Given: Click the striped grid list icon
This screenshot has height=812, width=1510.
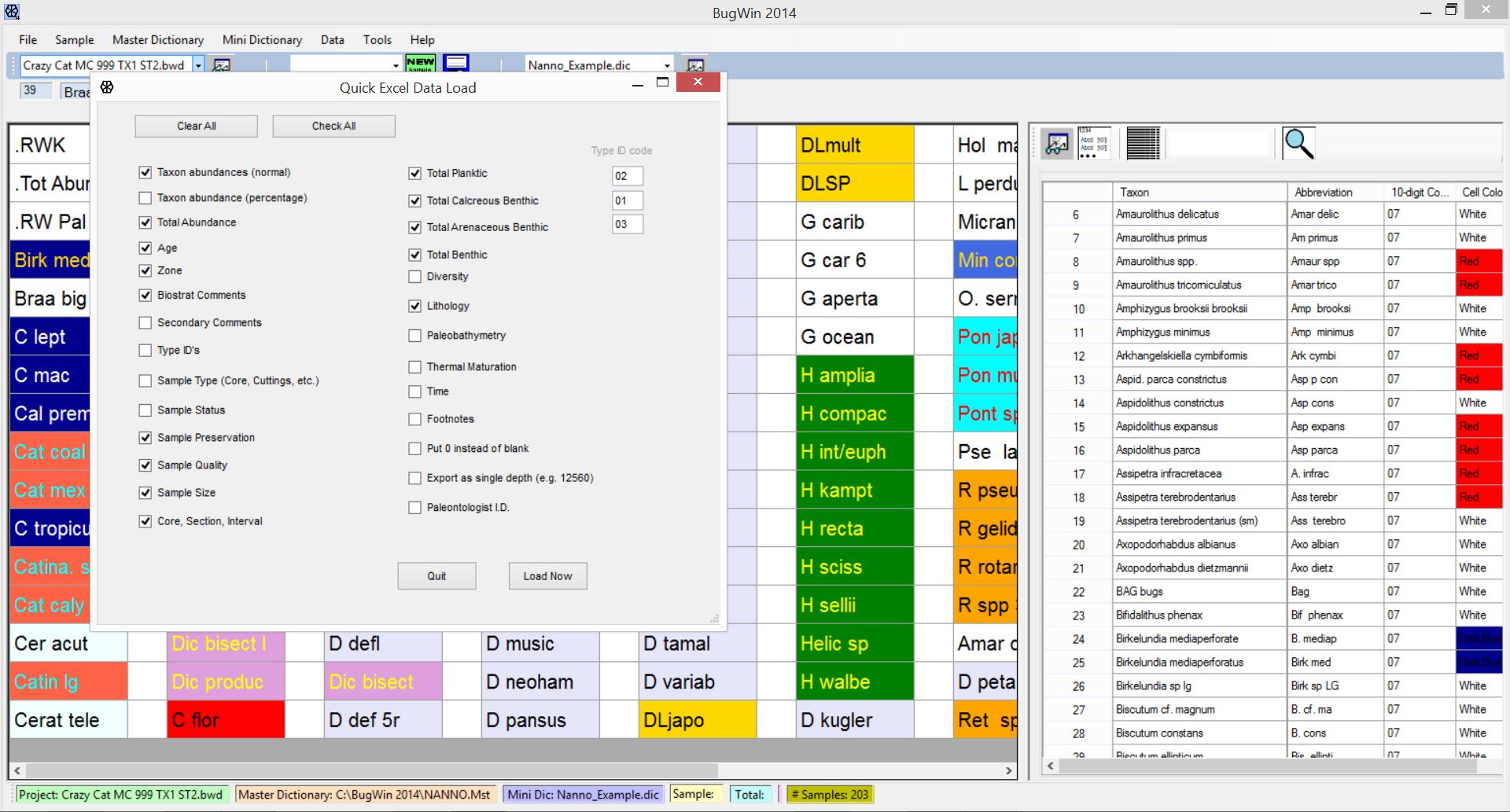Looking at the screenshot, I should click(x=1143, y=144).
